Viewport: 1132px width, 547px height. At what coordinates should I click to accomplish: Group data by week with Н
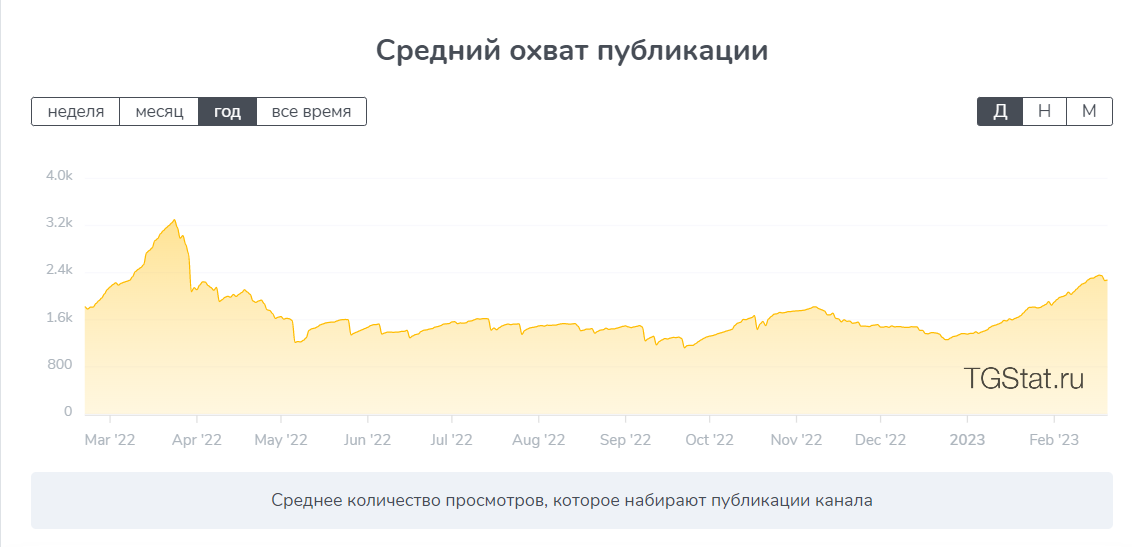(x=1045, y=112)
